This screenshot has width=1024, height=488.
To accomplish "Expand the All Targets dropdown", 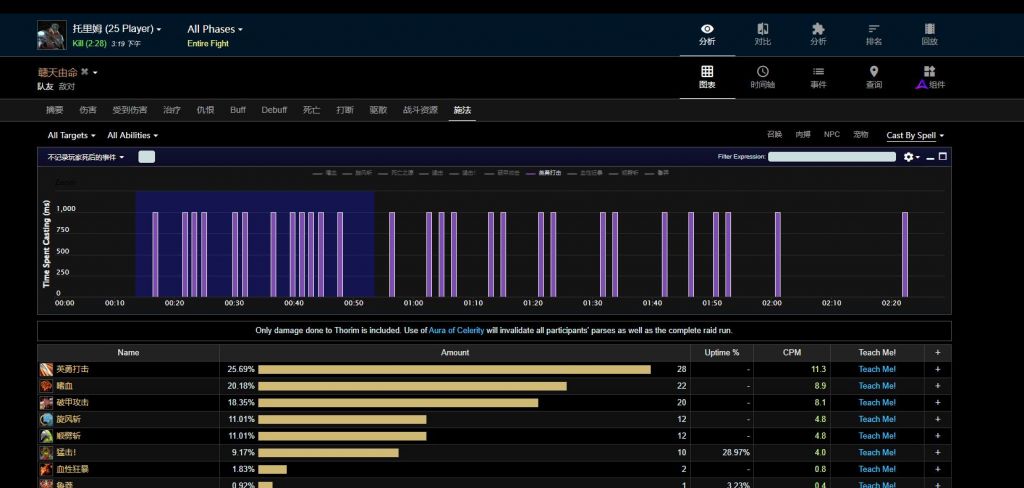I will coord(72,135).
